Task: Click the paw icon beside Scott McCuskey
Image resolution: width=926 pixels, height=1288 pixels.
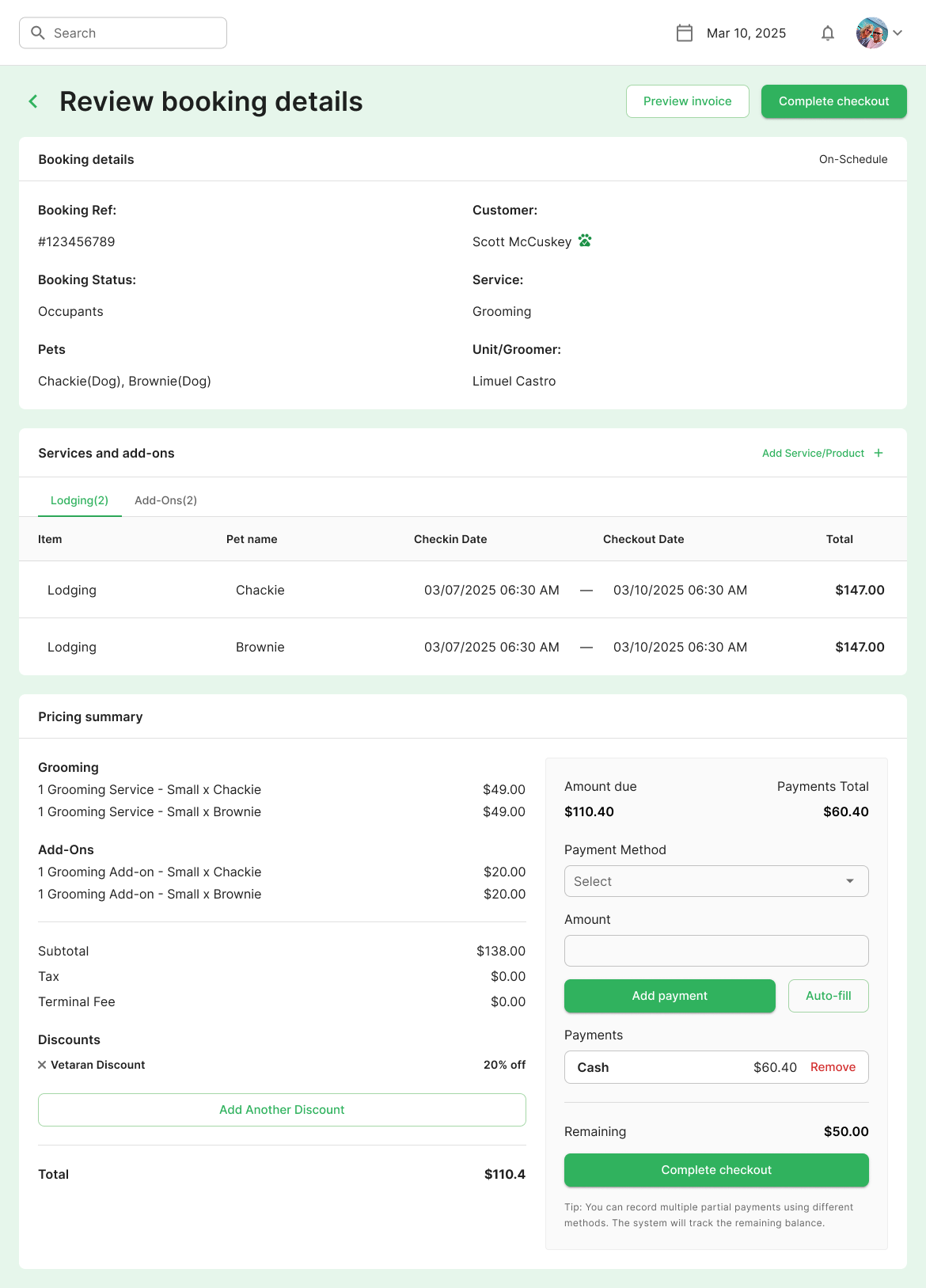Action: click(x=585, y=241)
